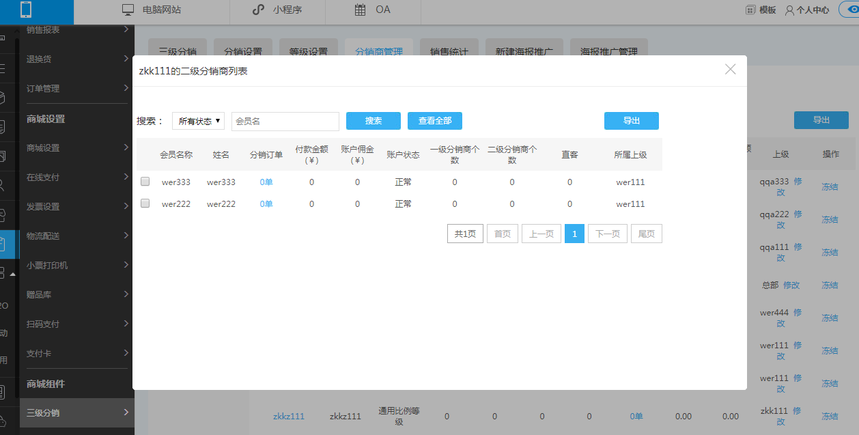Click the 会员名称 column header
The width and height of the screenshot is (859, 435).
(176, 154)
